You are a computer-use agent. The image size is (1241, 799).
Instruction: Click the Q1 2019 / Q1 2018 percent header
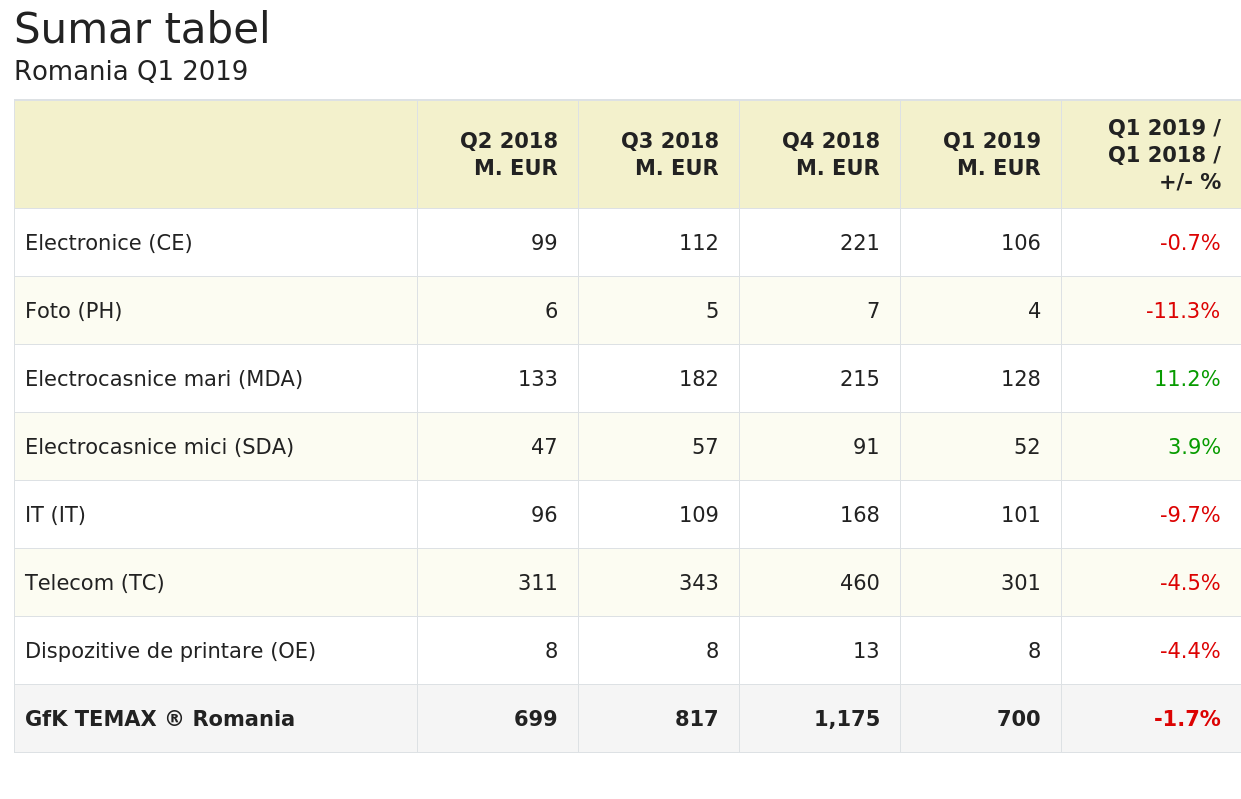pos(1163,155)
